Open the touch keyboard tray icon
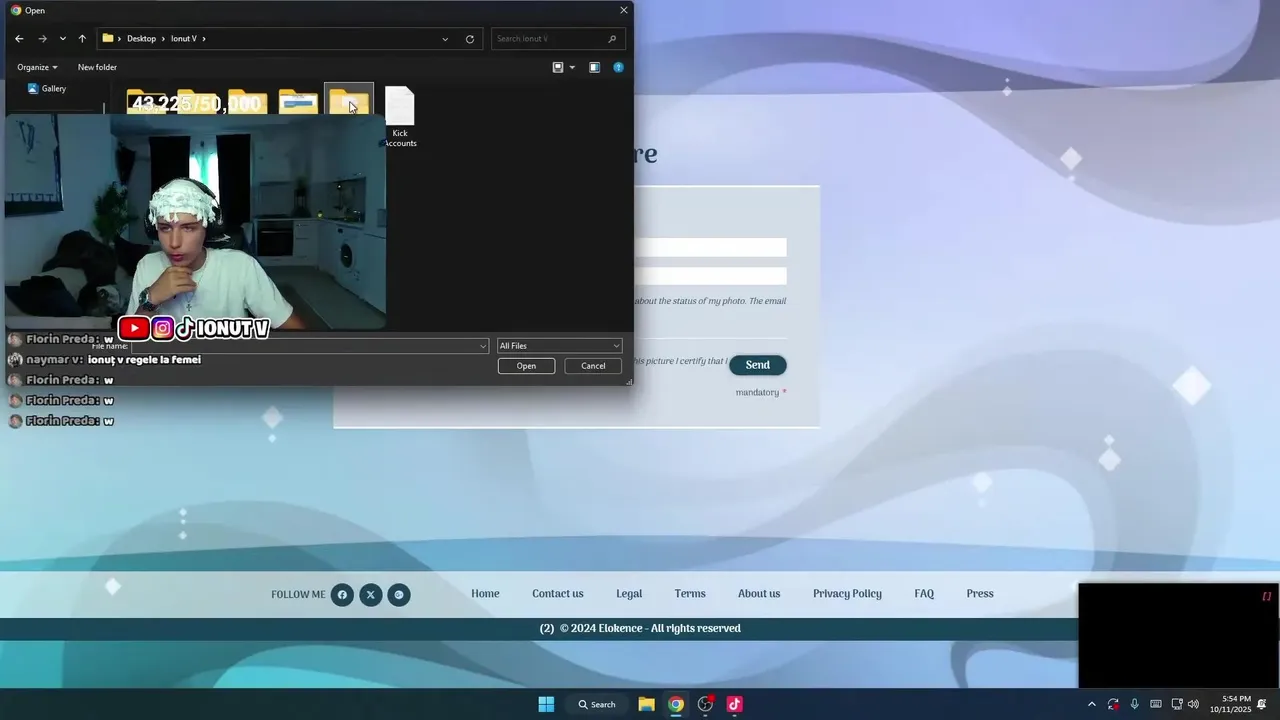This screenshot has width=1280, height=720. [x=1156, y=704]
